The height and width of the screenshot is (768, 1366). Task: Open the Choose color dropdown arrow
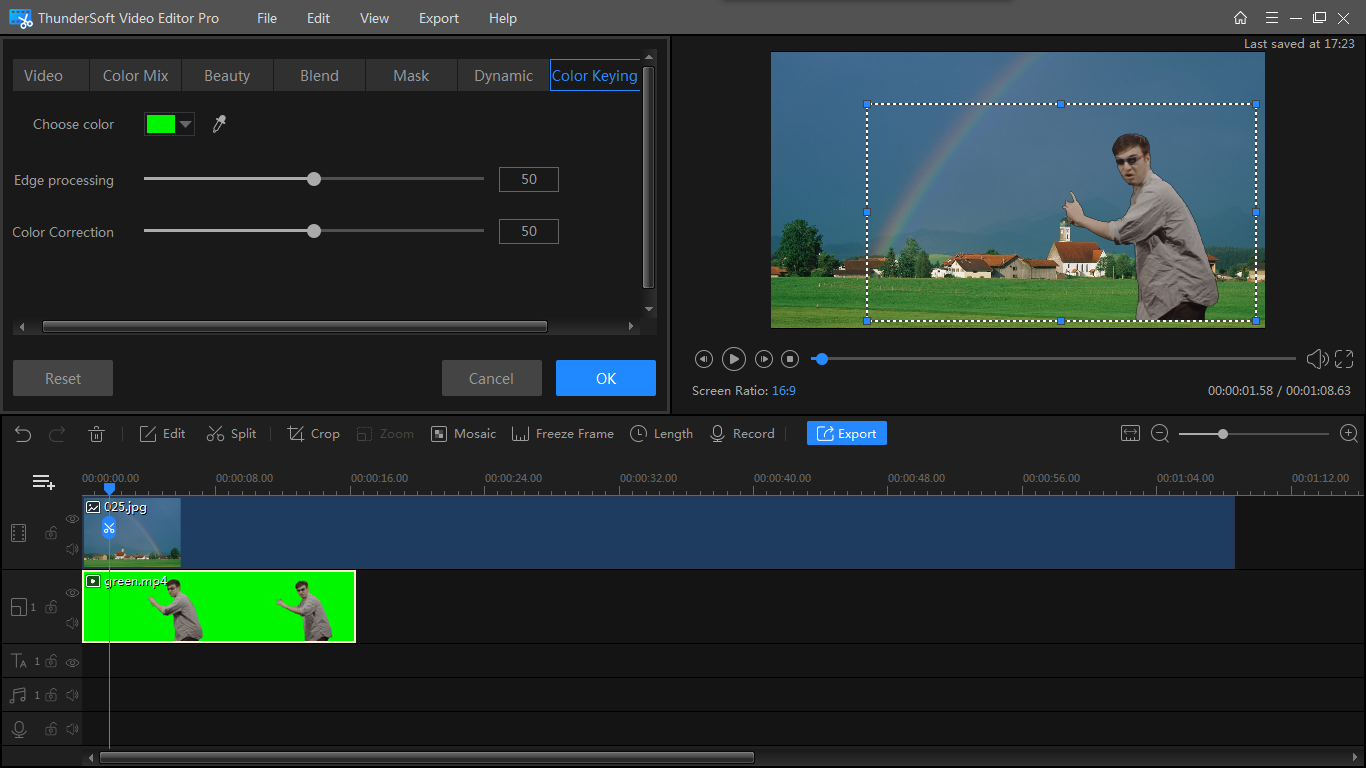coord(185,124)
